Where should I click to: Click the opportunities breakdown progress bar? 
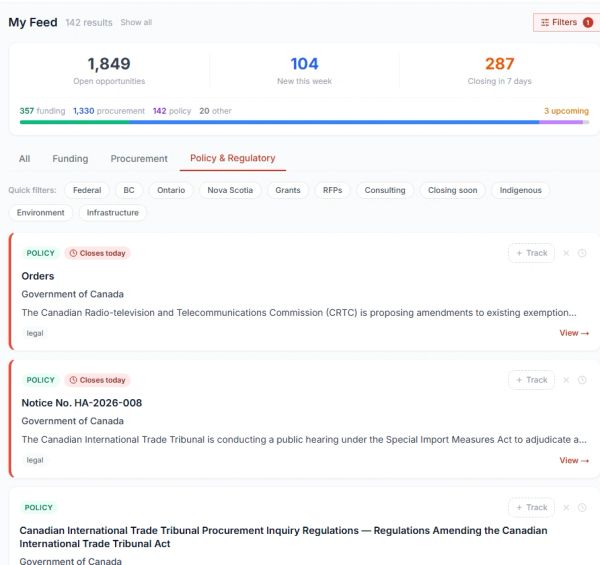point(304,122)
